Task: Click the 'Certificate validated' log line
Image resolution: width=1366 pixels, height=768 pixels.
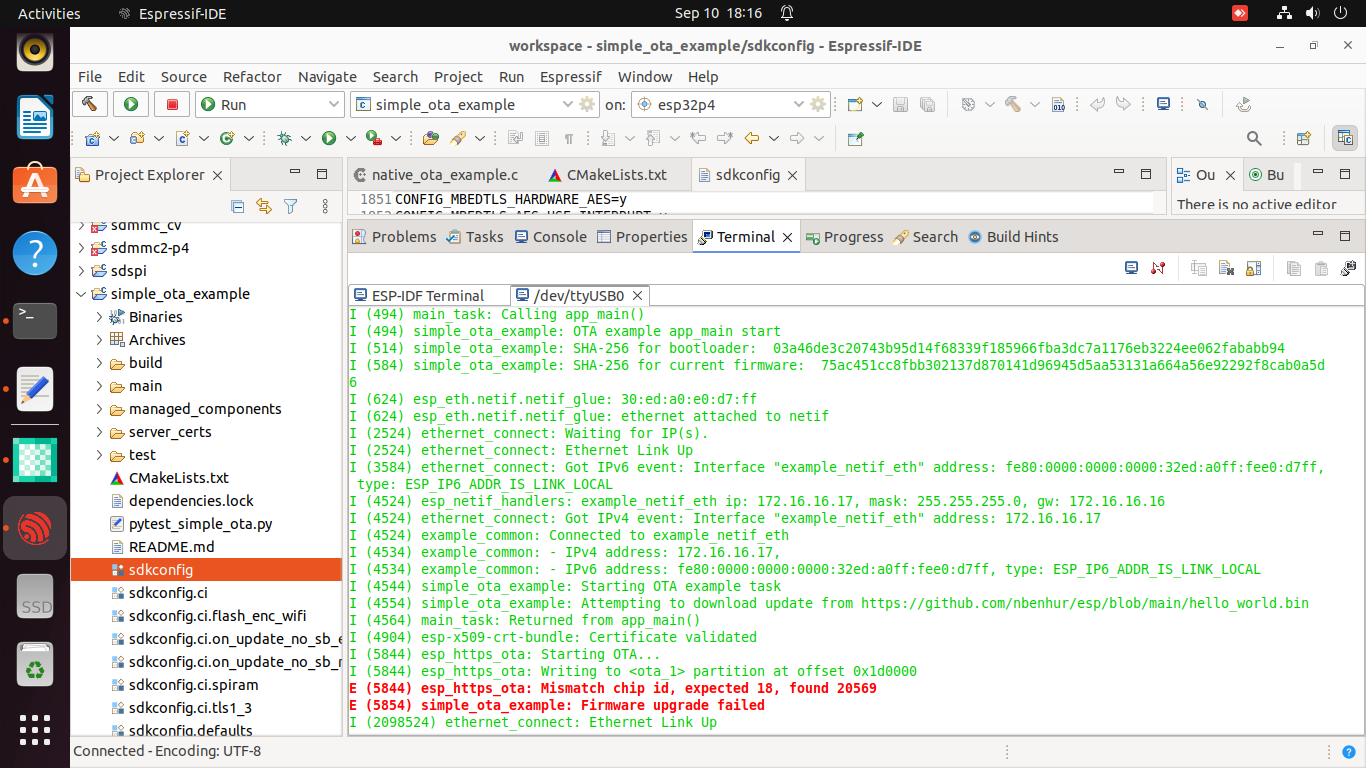Action: 553,637
